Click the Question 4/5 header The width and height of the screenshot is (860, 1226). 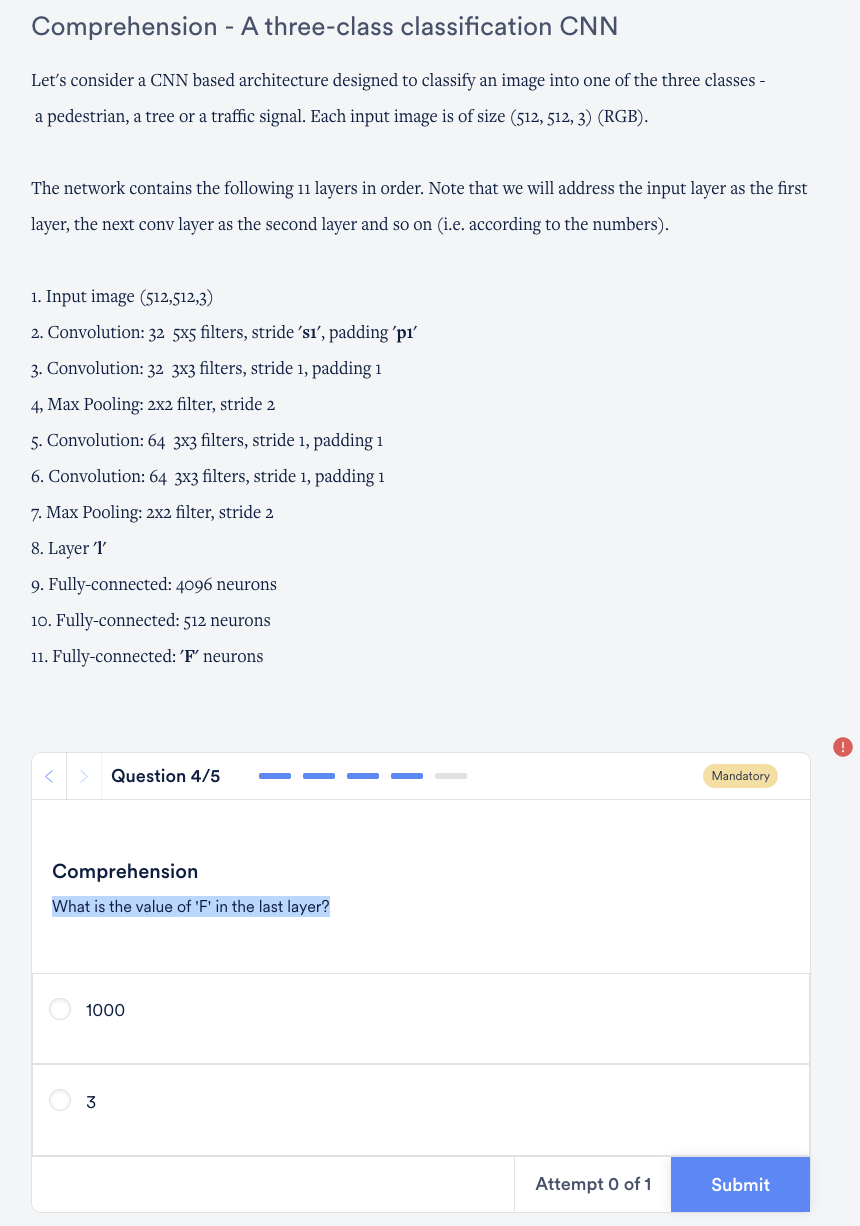click(165, 776)
